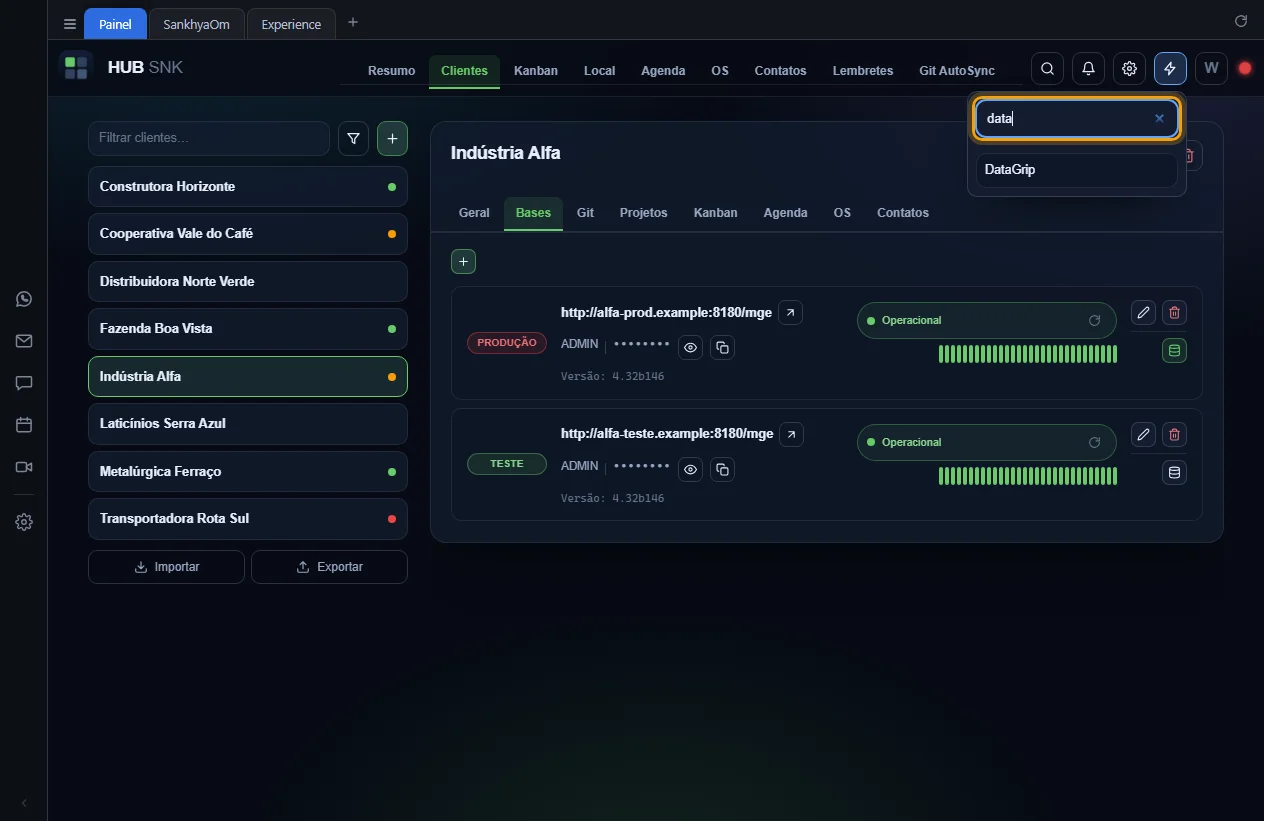Select the Geral tab of Indústria Alfa

(474, 213)
